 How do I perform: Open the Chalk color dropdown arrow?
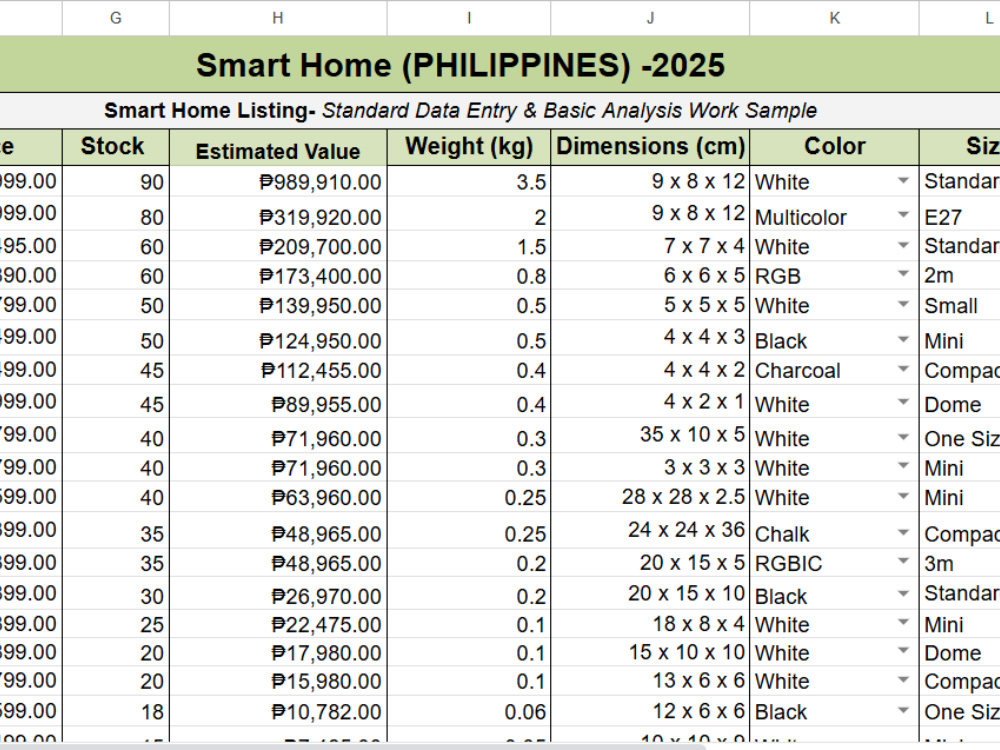click(903, 531)
